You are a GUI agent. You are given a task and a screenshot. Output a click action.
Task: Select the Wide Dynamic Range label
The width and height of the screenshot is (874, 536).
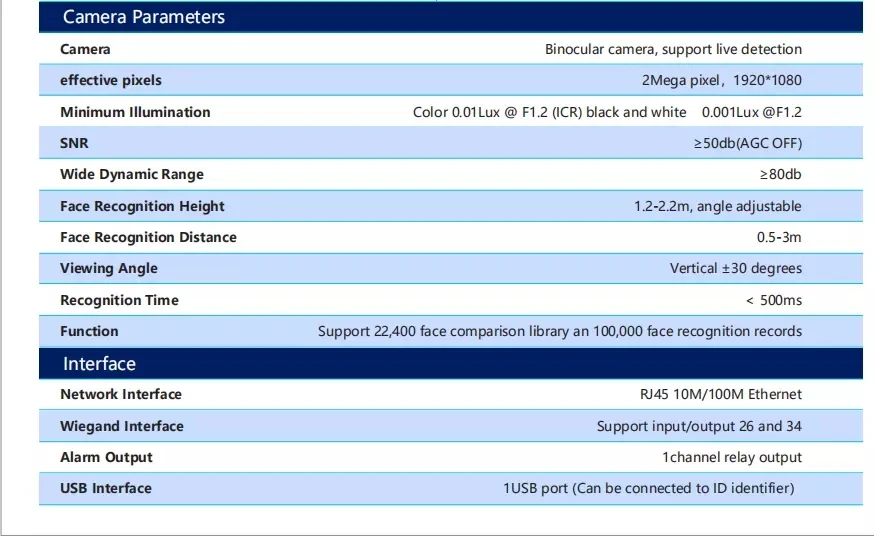[131, 174]
